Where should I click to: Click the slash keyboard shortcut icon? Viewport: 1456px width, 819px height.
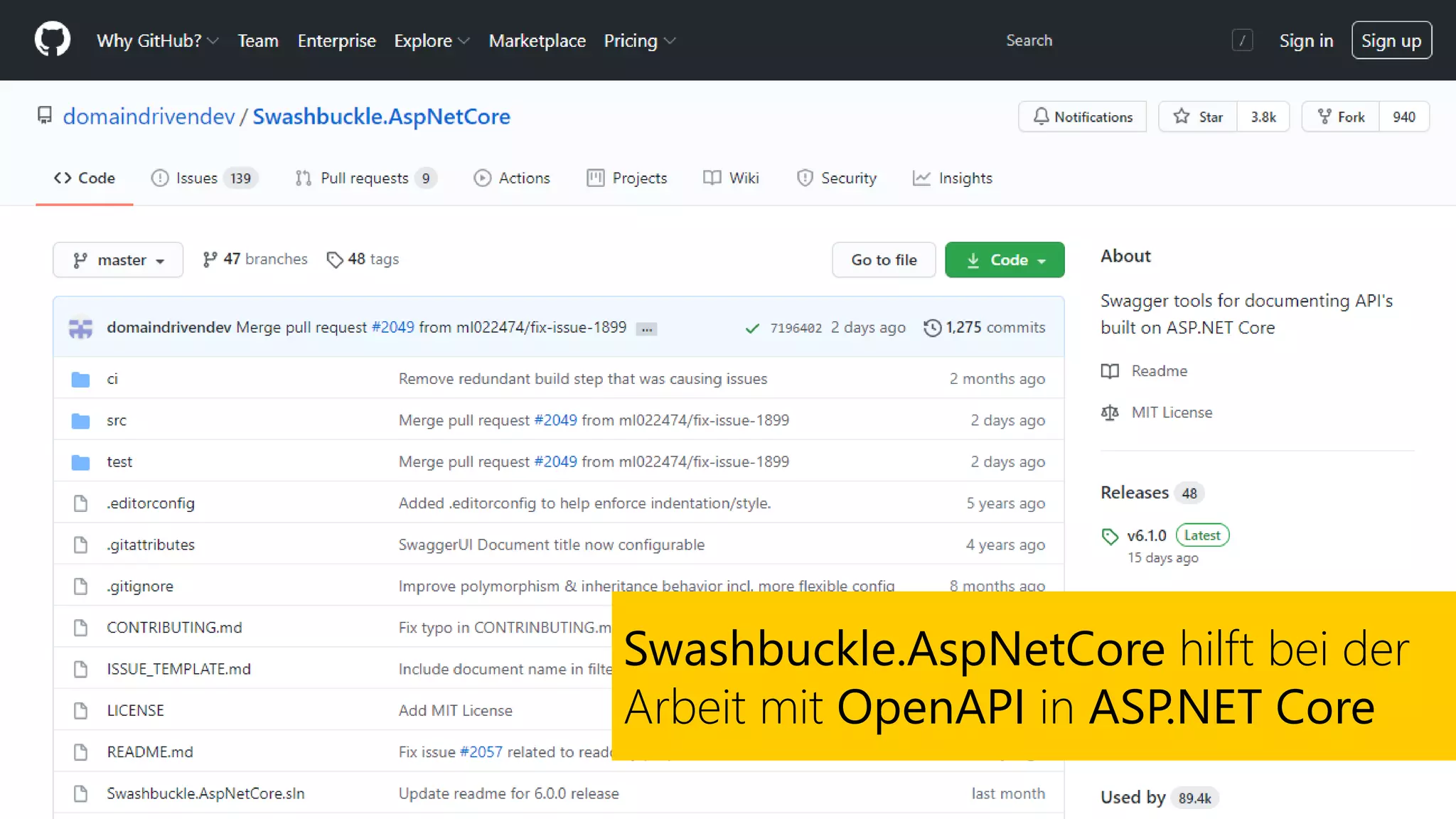1242,41
